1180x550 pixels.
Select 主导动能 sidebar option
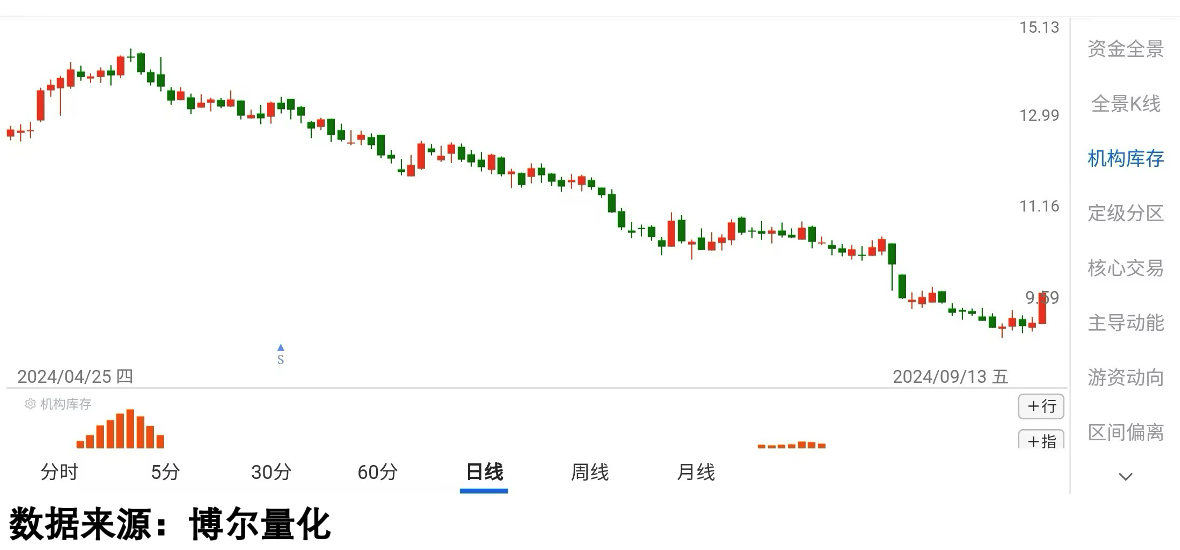coord(1126,323)
